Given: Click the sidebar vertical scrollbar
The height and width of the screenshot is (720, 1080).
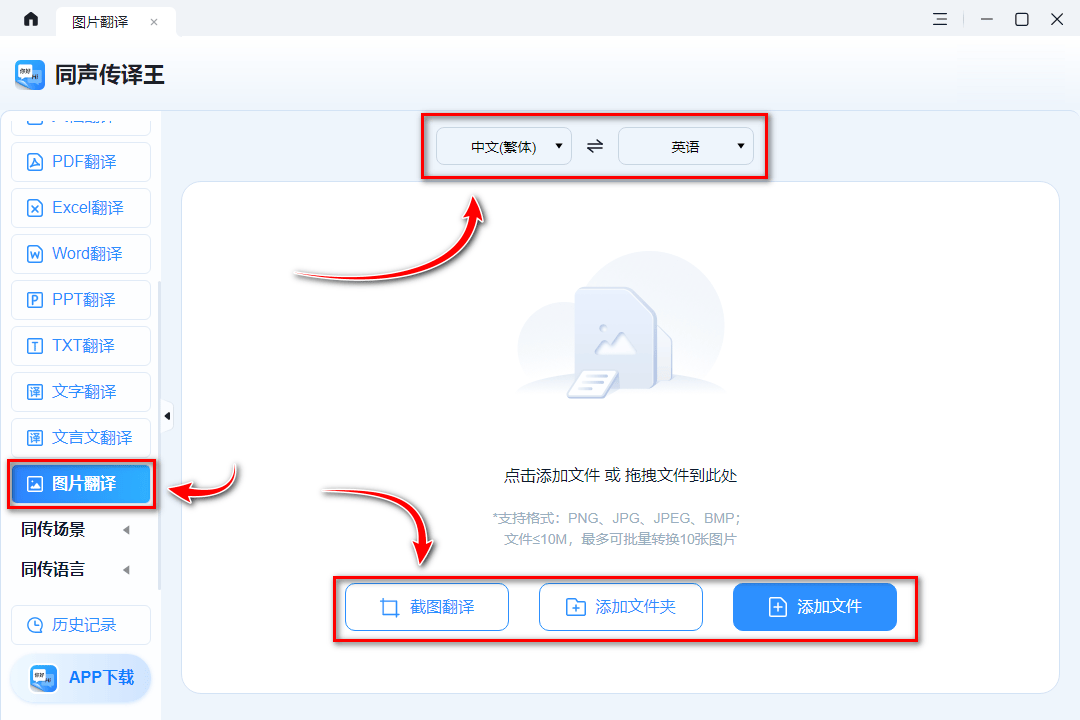Looking at the screenshot, I should [160, 435].
